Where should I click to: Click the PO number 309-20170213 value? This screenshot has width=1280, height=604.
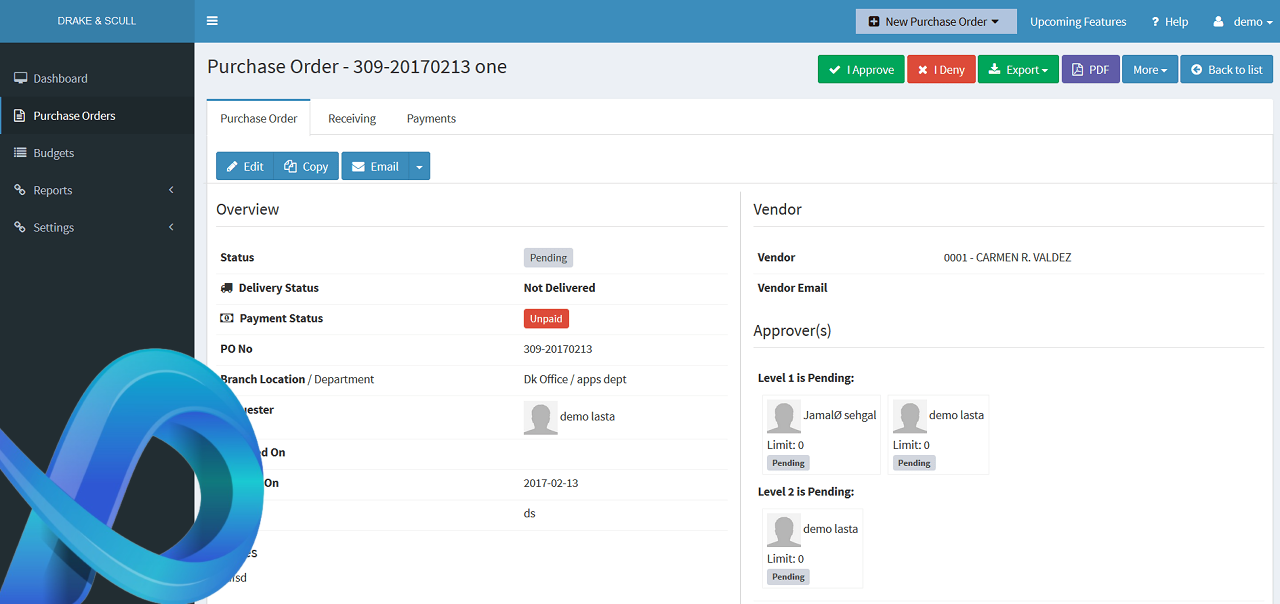point(558,349)
